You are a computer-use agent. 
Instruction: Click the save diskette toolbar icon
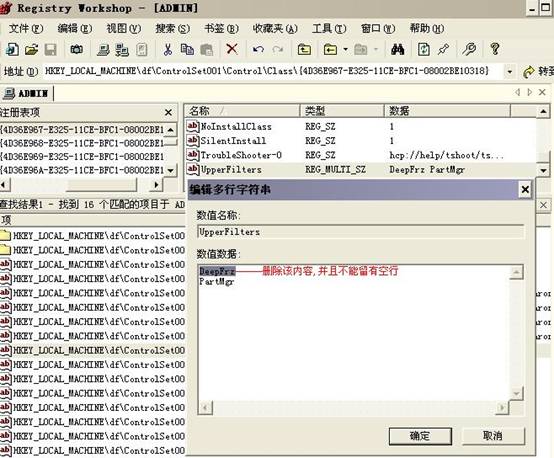(51, 49)
